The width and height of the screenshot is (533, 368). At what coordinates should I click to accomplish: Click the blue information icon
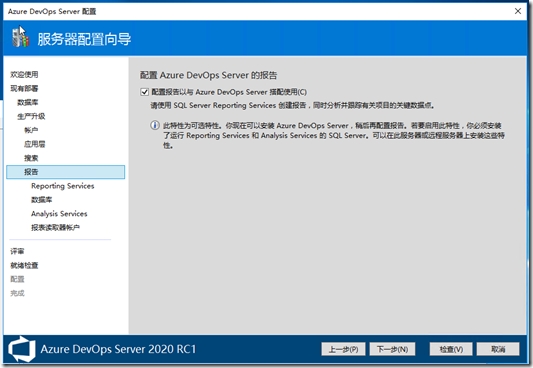point(155,125)
